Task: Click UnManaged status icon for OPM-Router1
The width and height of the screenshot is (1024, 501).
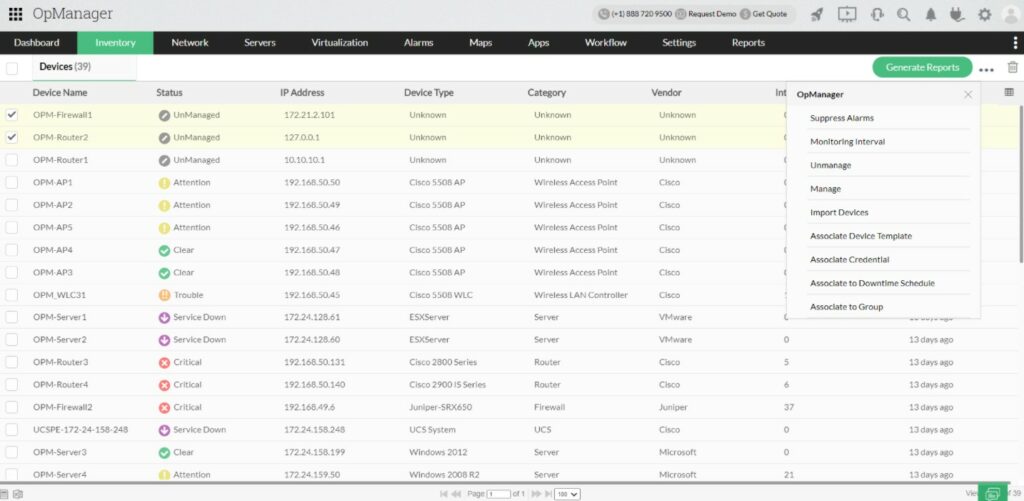Action: (165, 160)
